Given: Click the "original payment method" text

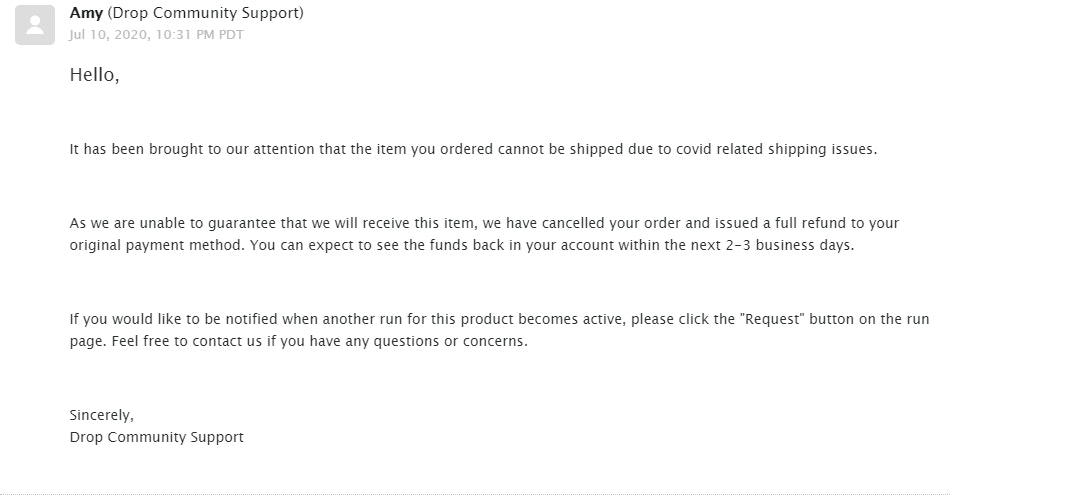Looking at the screenshot, I should (x=149, y=245).
